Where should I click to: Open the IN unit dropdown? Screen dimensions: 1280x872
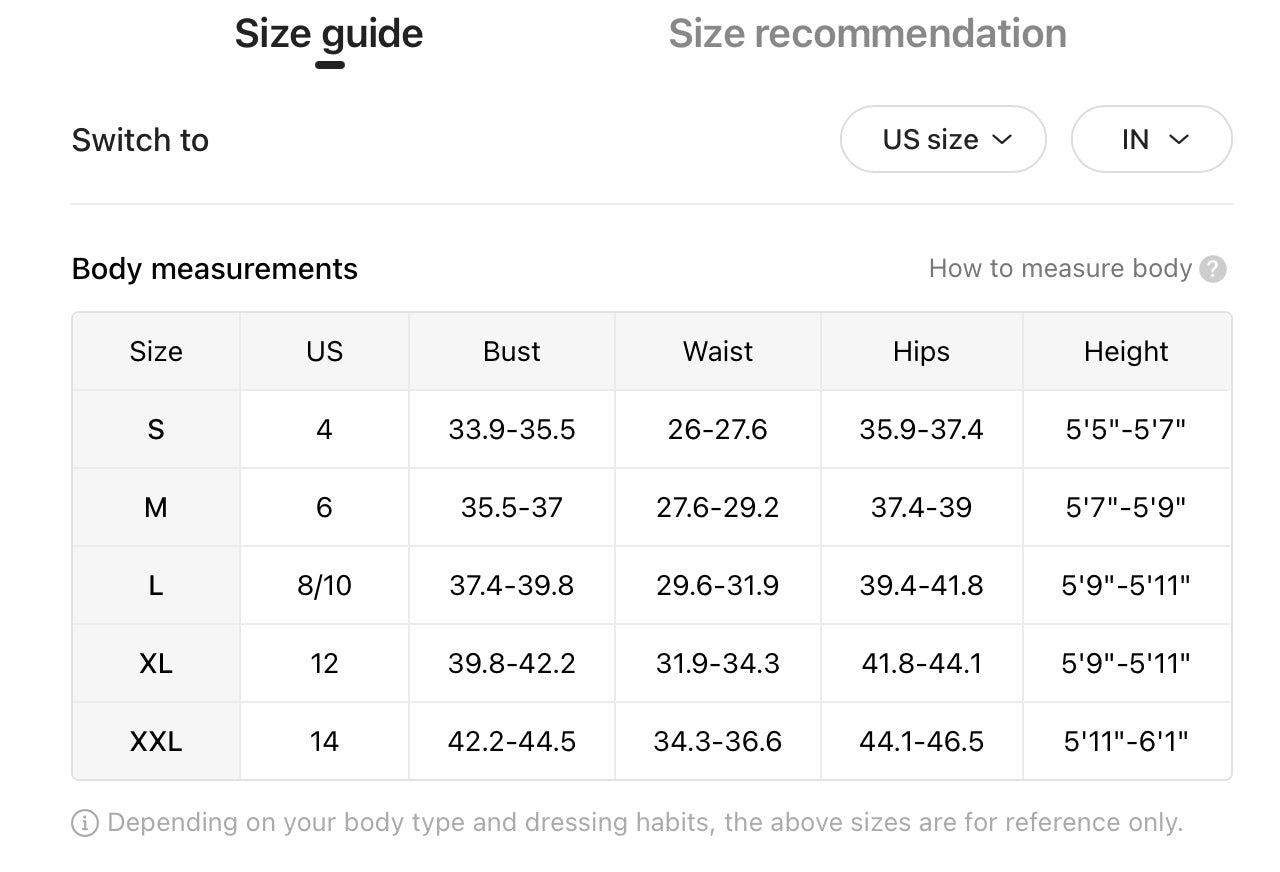[x=1151, y=139]
